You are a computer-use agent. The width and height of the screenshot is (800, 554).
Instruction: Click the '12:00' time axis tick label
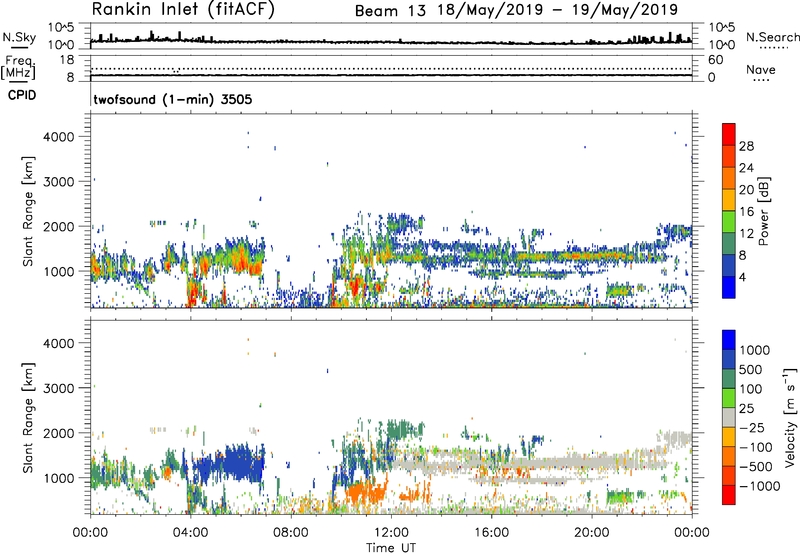pyautogui.click(x=391, y=533)
